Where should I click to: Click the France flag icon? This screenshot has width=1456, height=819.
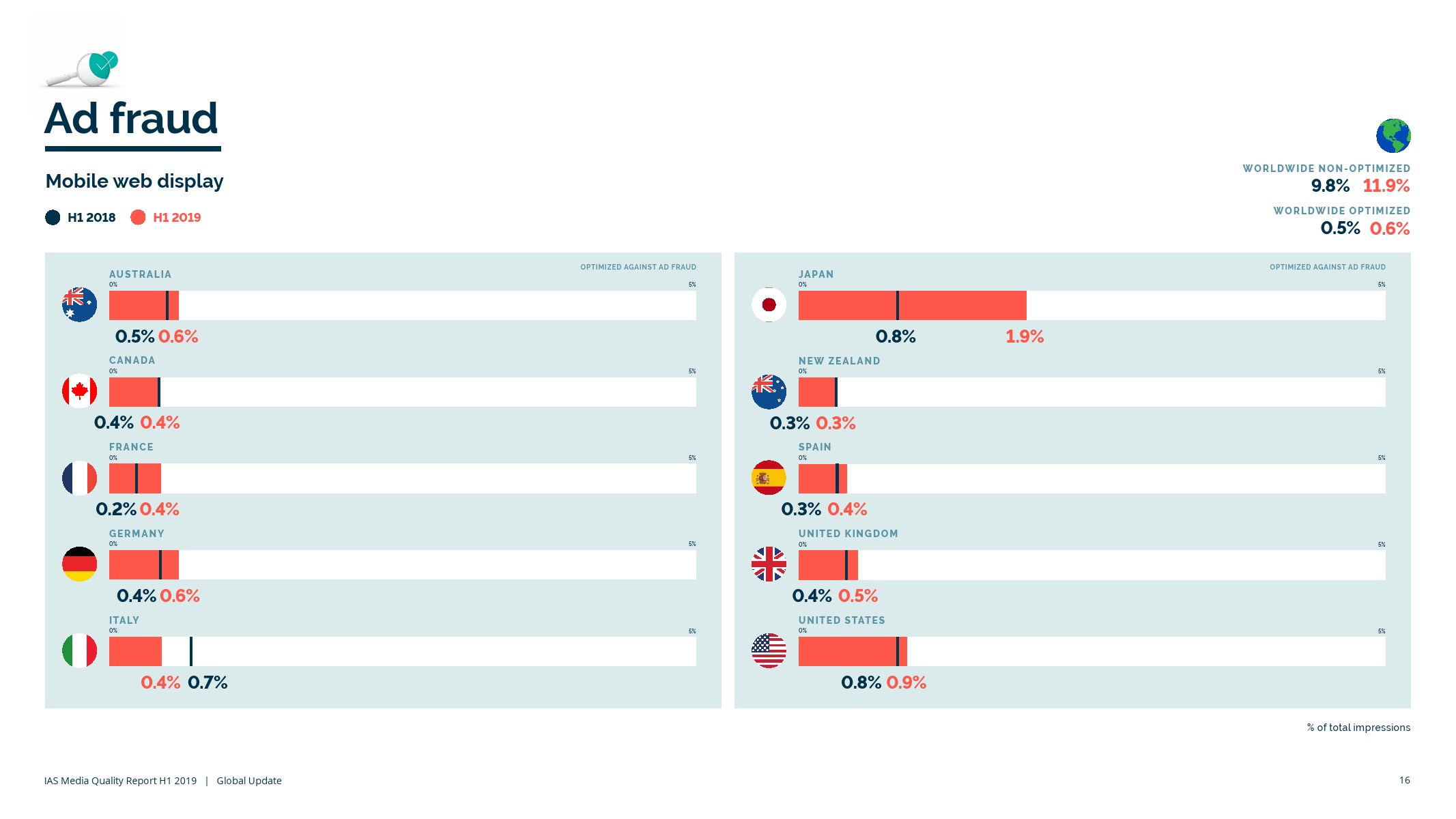[x=79, y=478]
